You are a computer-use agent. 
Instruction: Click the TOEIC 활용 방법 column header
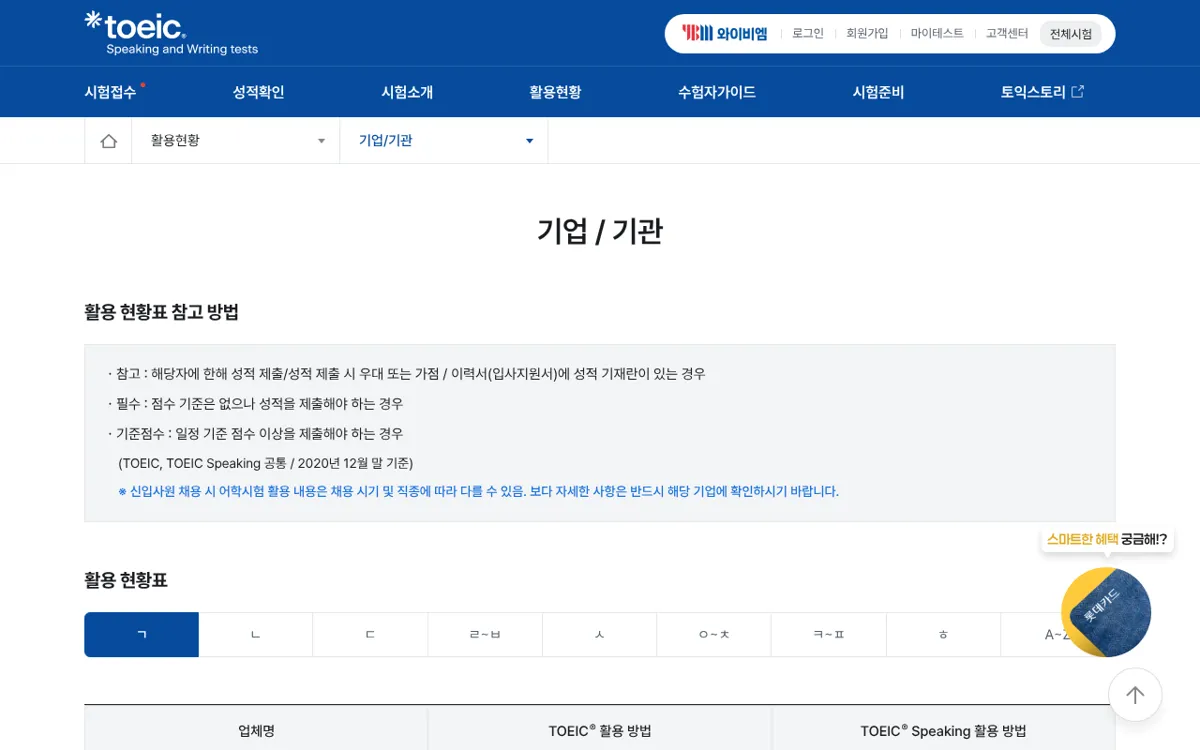[600, 730]
